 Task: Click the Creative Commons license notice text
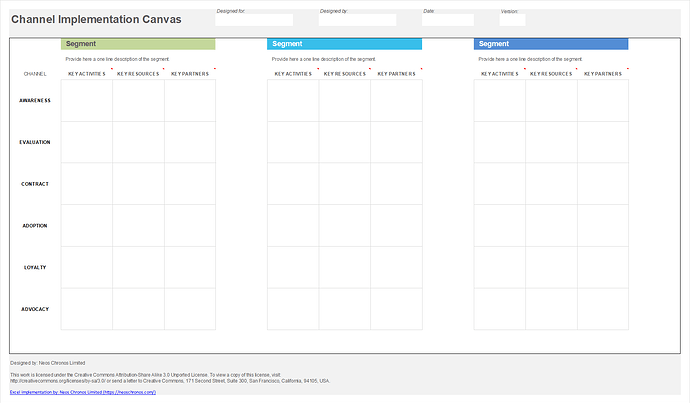coord(170,378)
